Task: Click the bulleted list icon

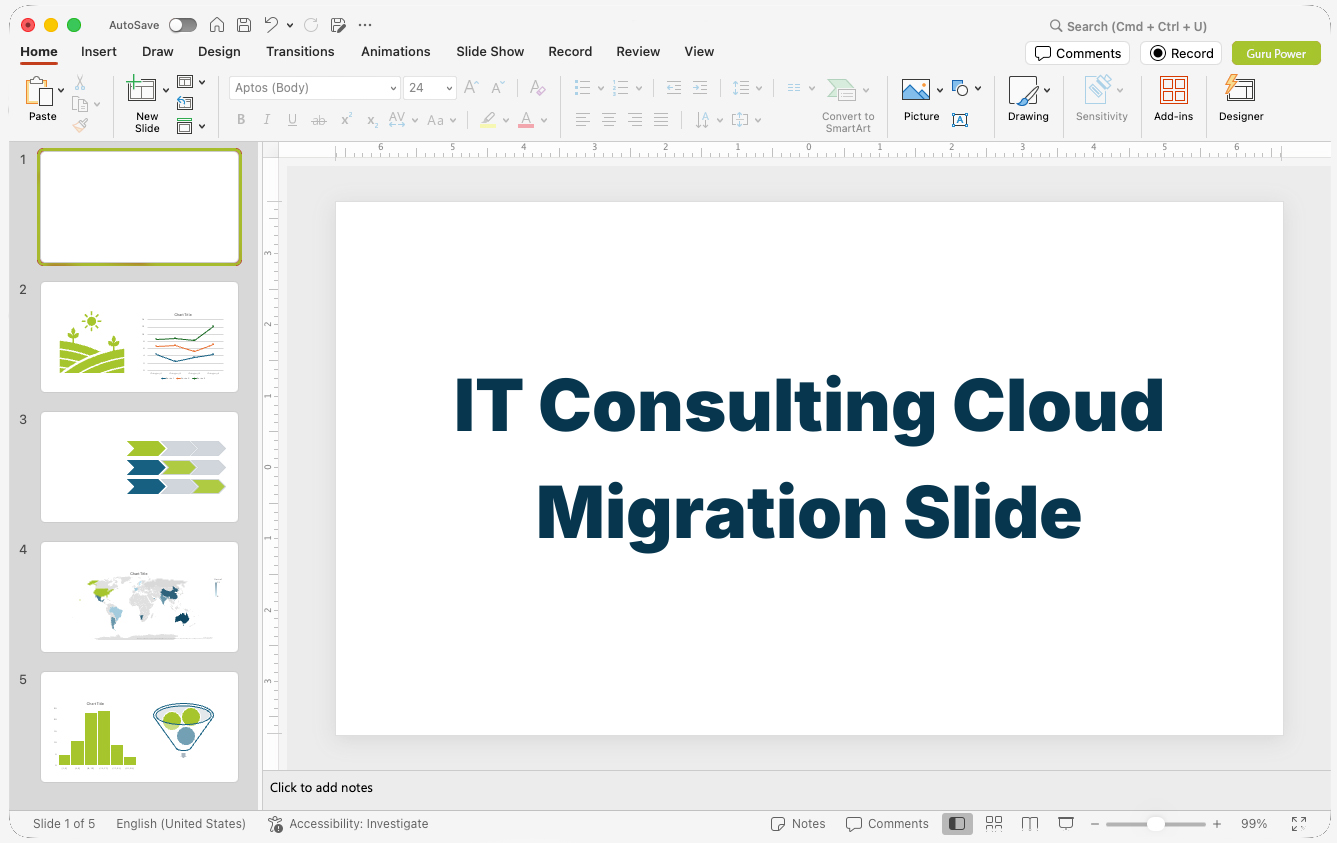Action: (x=583, y=88)
